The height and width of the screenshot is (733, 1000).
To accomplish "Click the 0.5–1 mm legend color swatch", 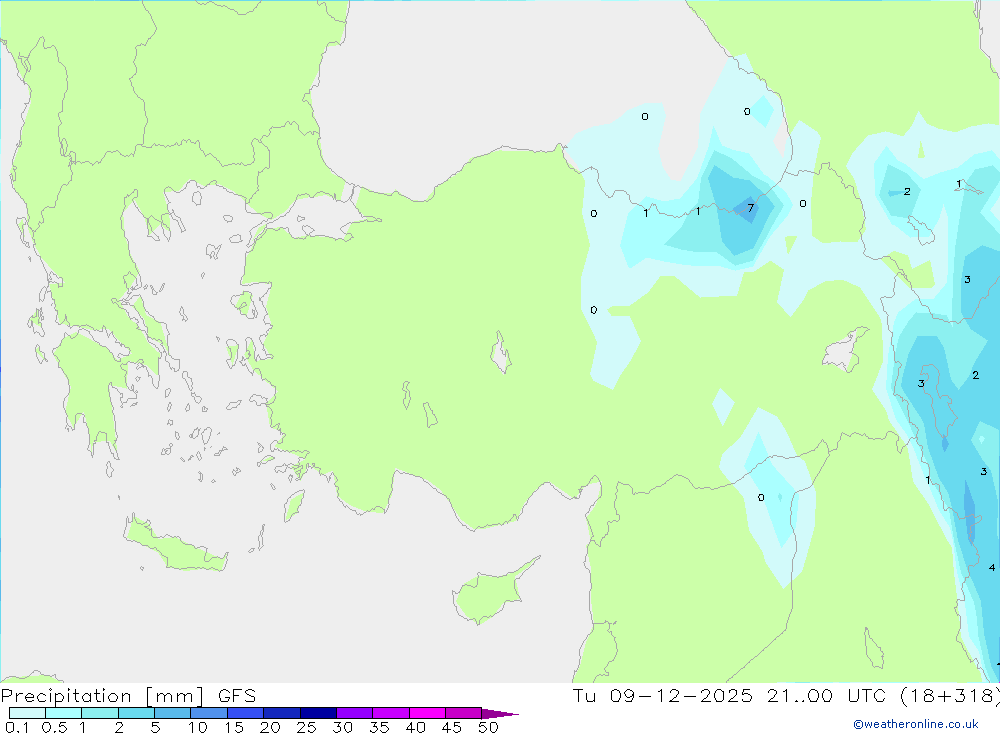I will click(x=63, y=713).
